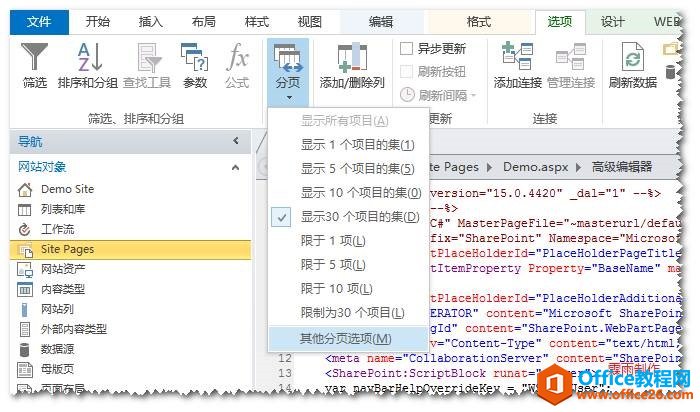The image size is (700, 412).
Task: Click the Data Sources (数据源) icon
Action: 25,350
